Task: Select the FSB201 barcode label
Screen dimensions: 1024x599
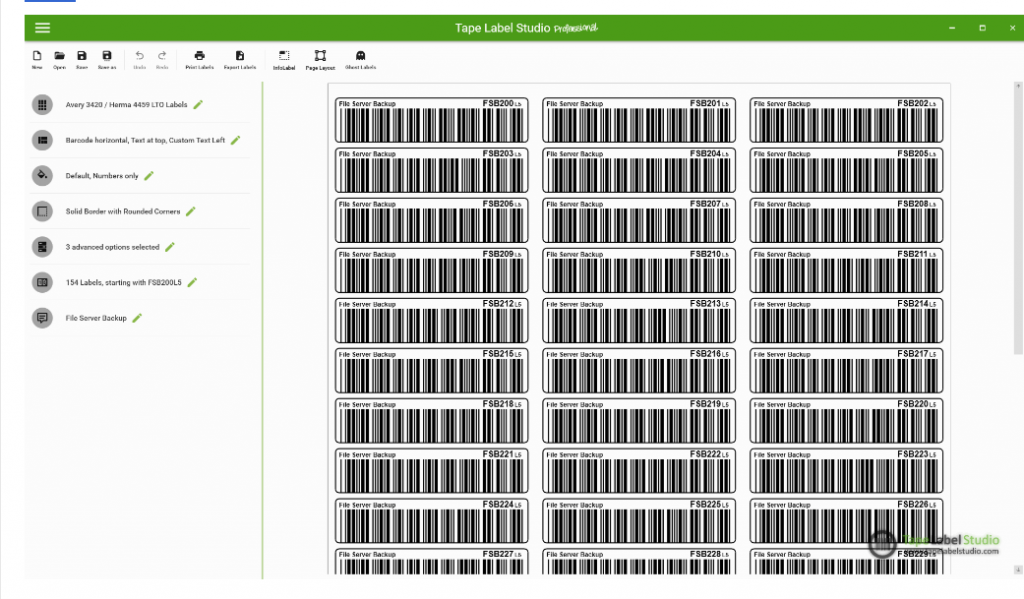Action: [639, 120]
